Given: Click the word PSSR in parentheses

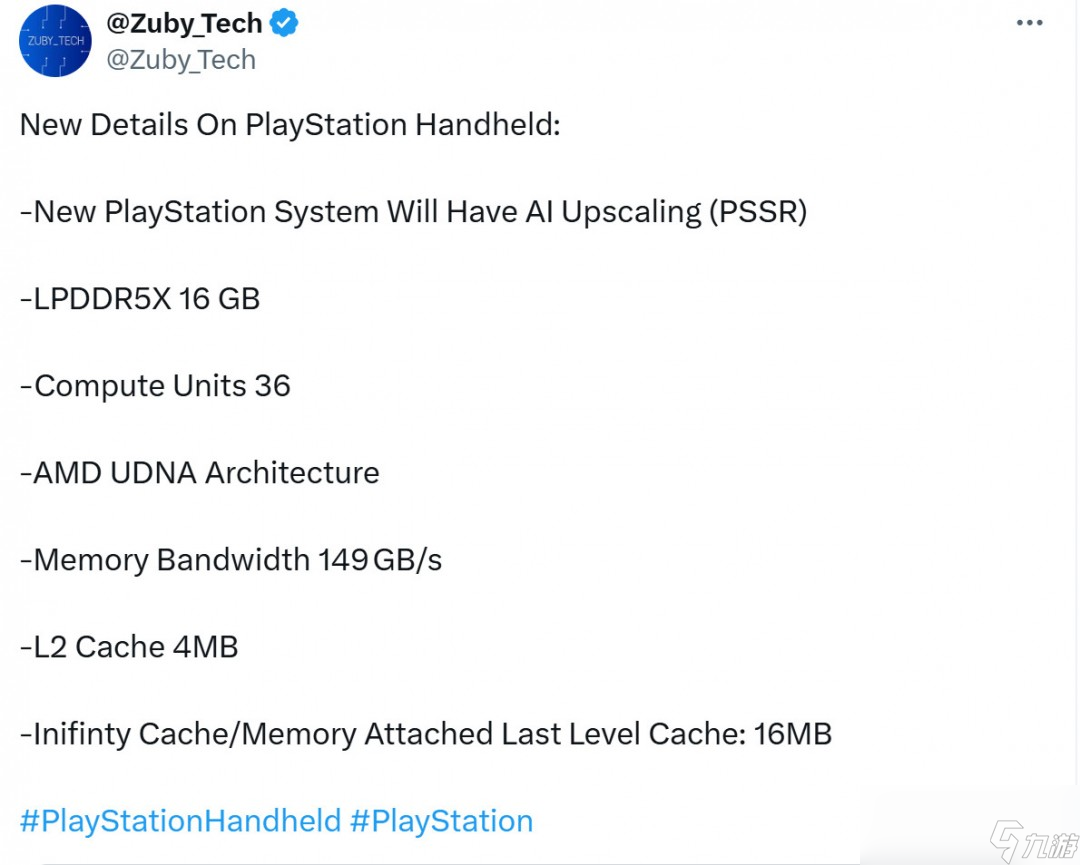Looking at the screenshot, I should 758,212.
